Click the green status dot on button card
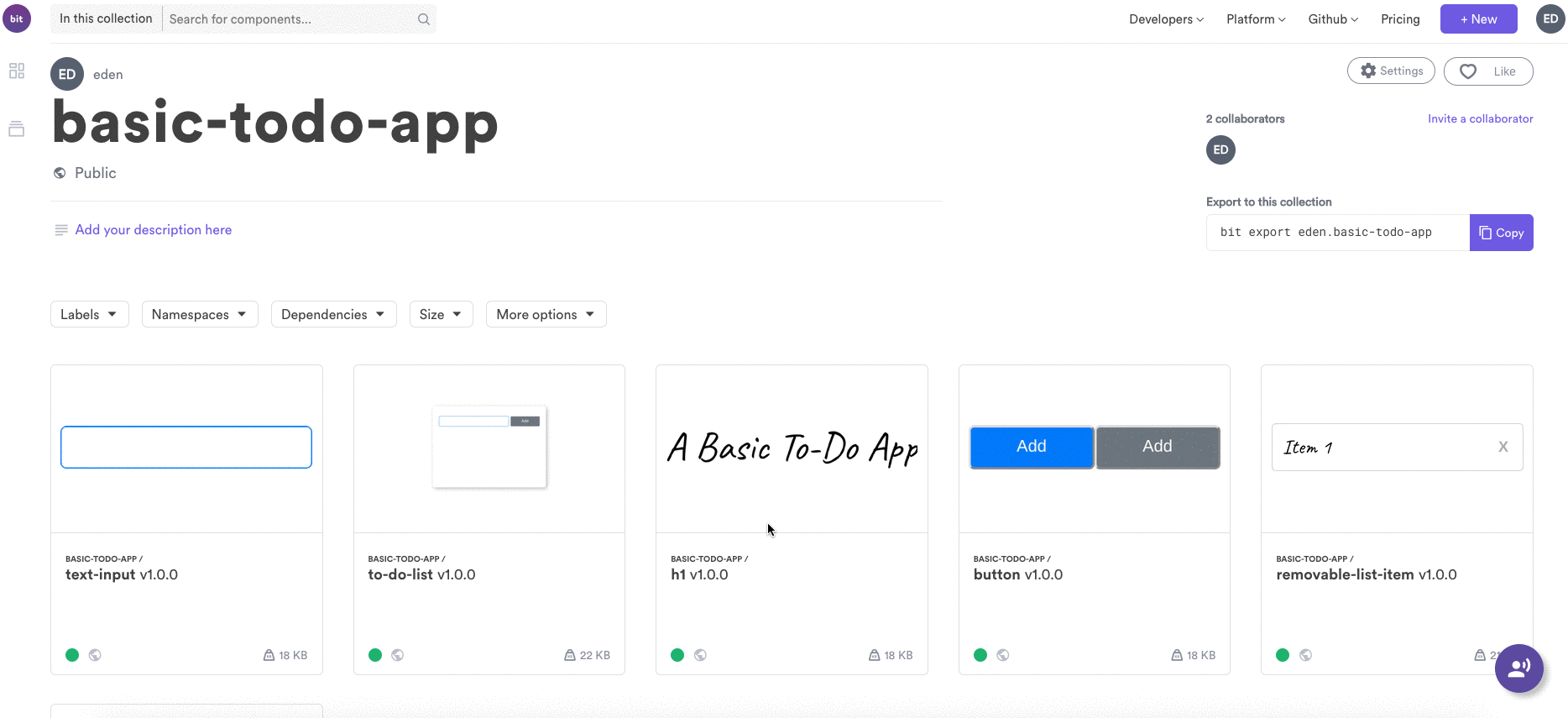This screenshot has width=1568, height=718. 980,655
